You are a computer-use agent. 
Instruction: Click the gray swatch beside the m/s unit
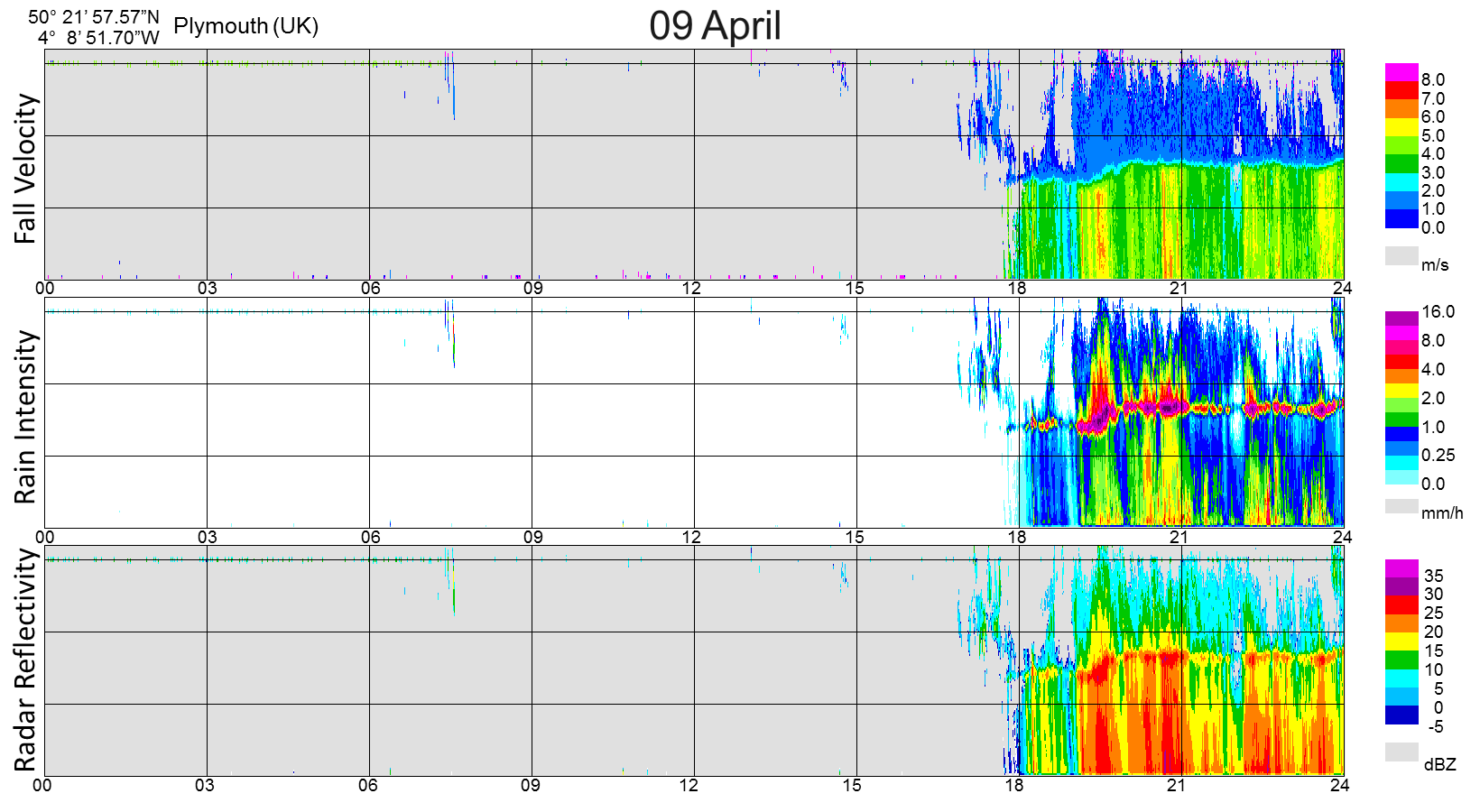pyautogui.click(x=1401, y=256)
